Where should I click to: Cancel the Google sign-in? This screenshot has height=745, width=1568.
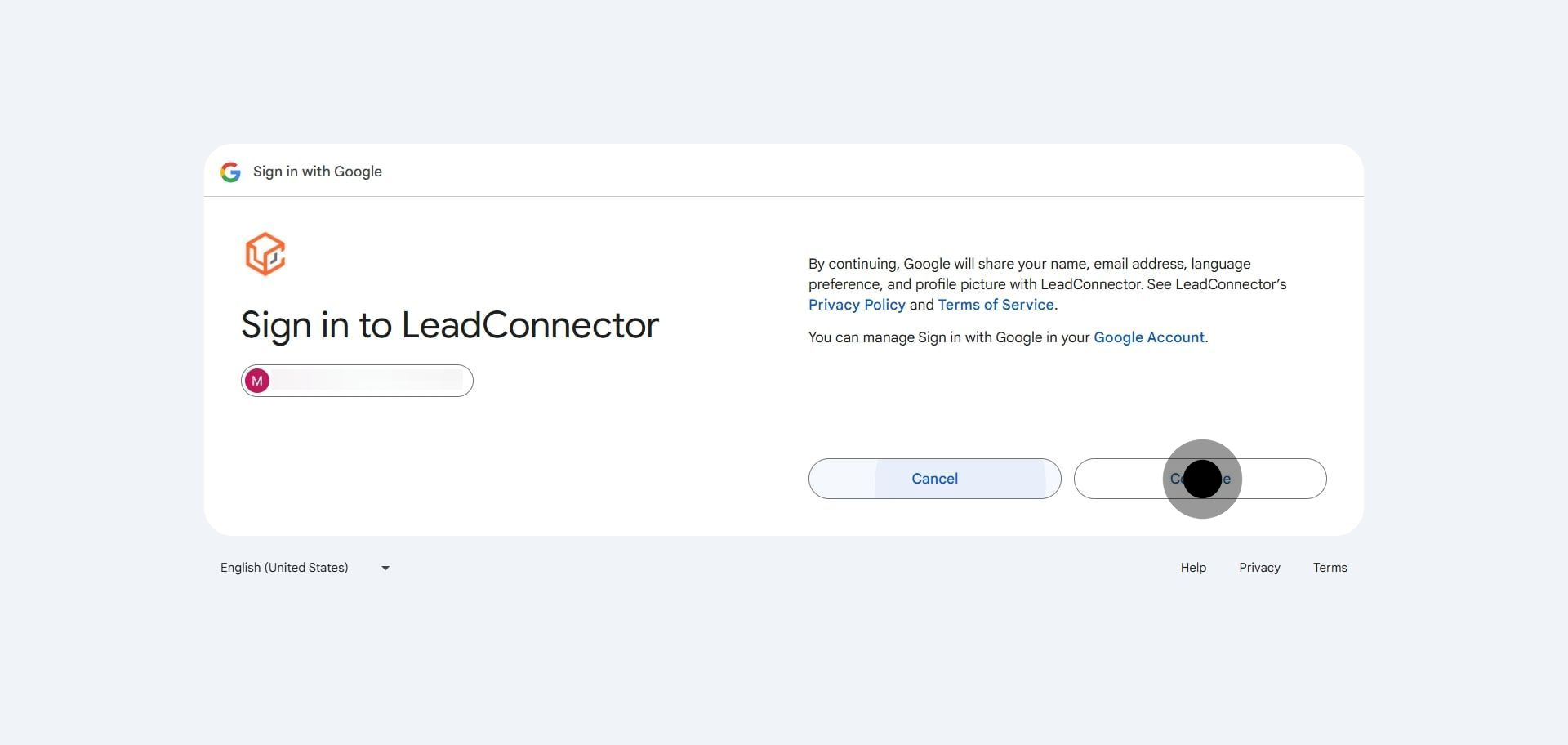(935, 479)
